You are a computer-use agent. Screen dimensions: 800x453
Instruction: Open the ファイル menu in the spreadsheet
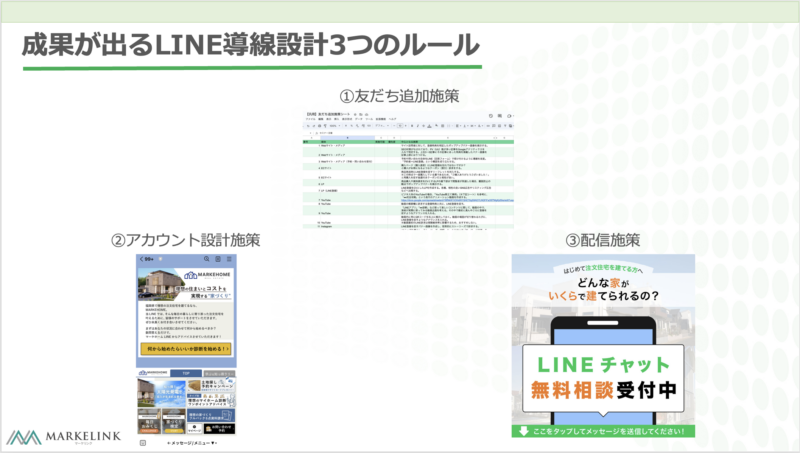point(310,121)
